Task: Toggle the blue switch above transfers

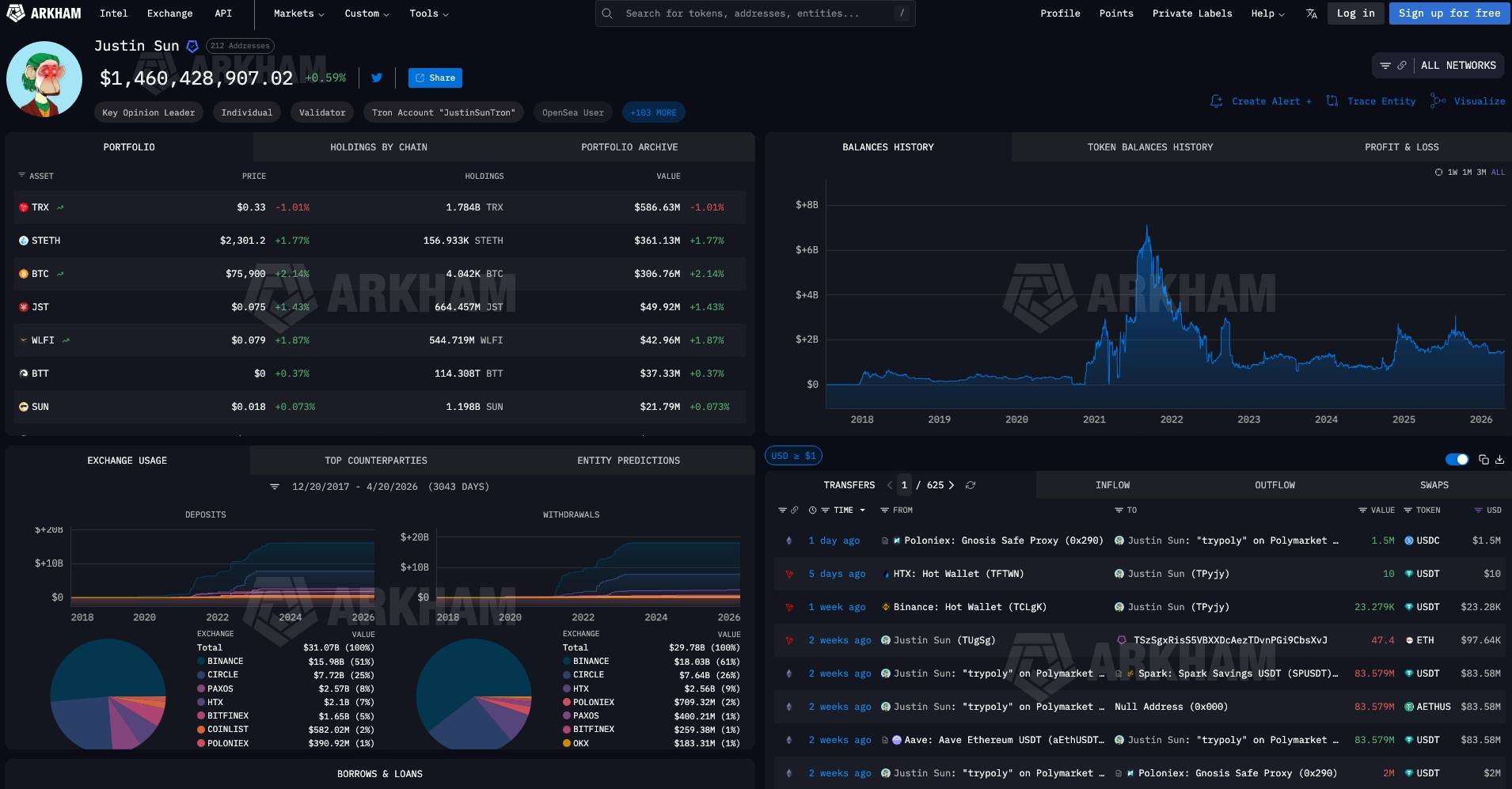Action: (1457, 459)
